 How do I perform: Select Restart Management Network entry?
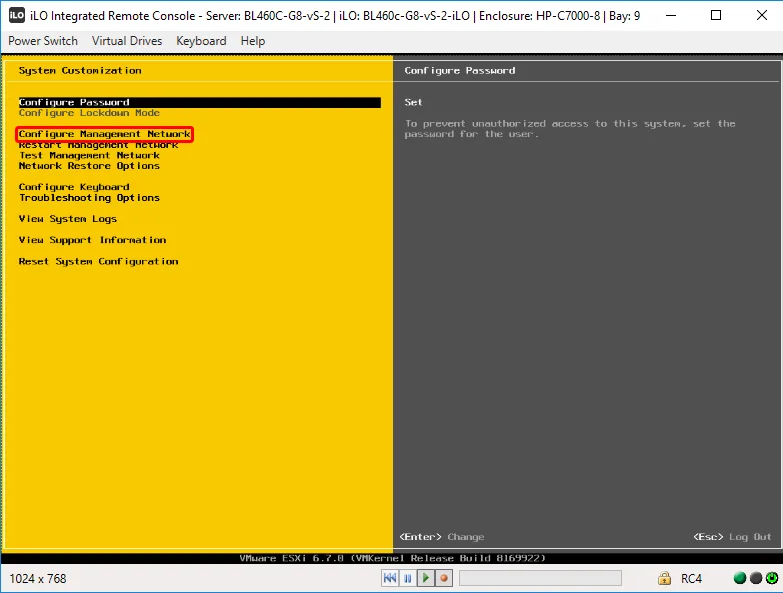coord(98,145)
